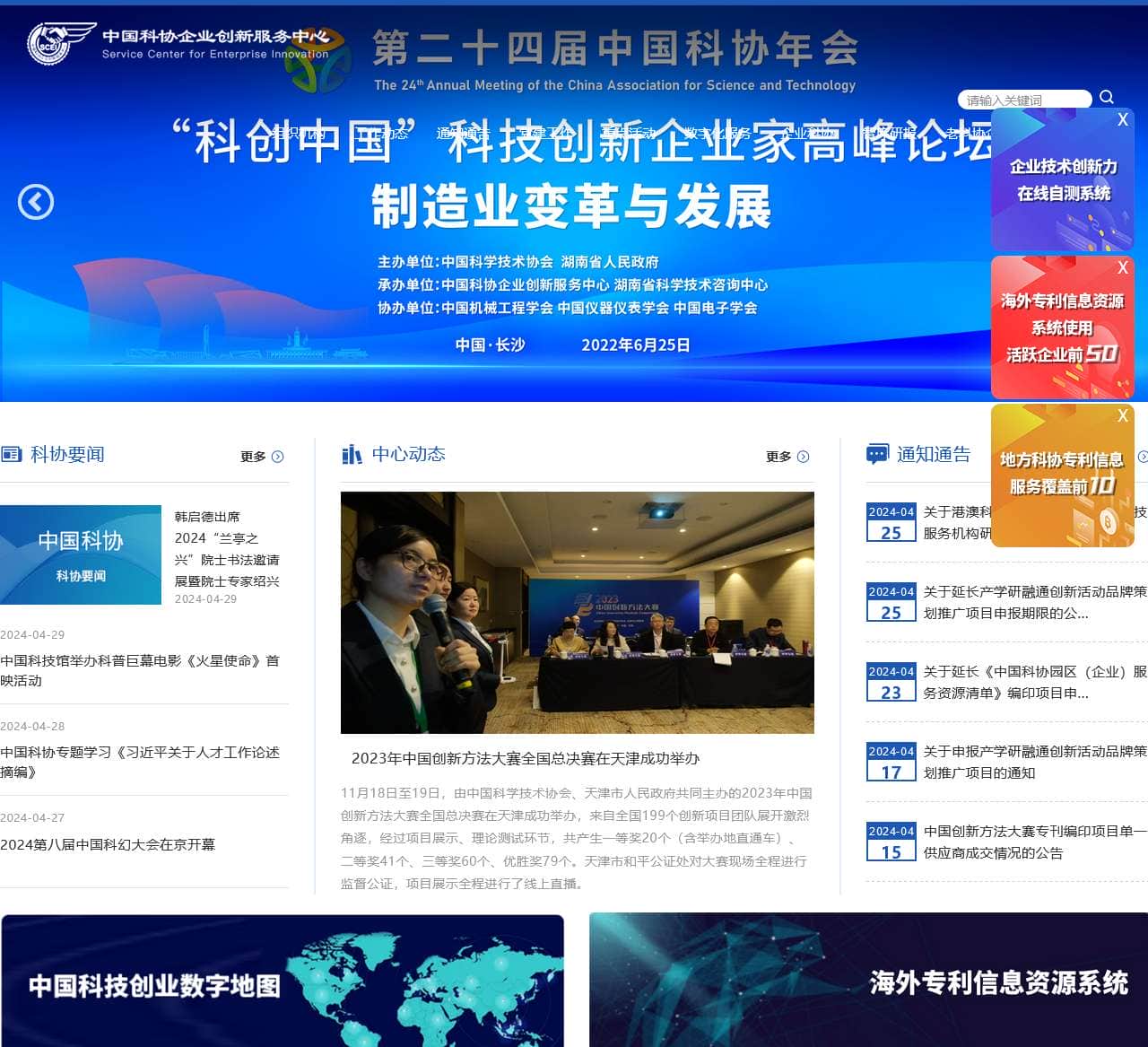Click the 中国科协企业创新服务中心 site title
This screenshot has height=1047, width=1148.
[215, 36]
